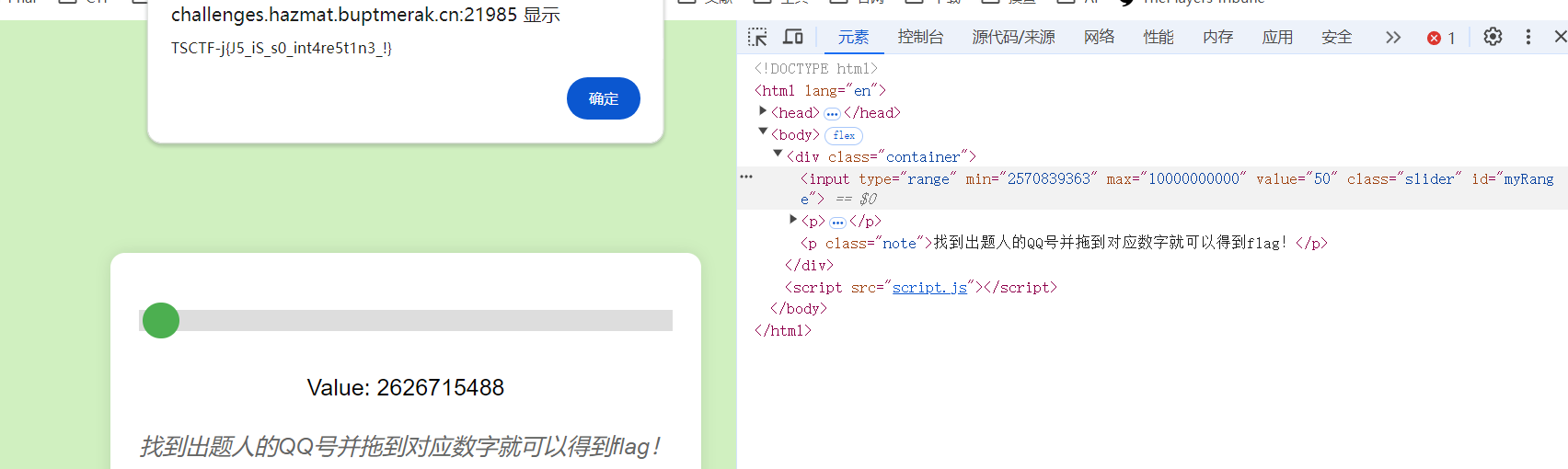Click the three-dot actions on input row
The image size is (1568, 469).
coord(746,177)
